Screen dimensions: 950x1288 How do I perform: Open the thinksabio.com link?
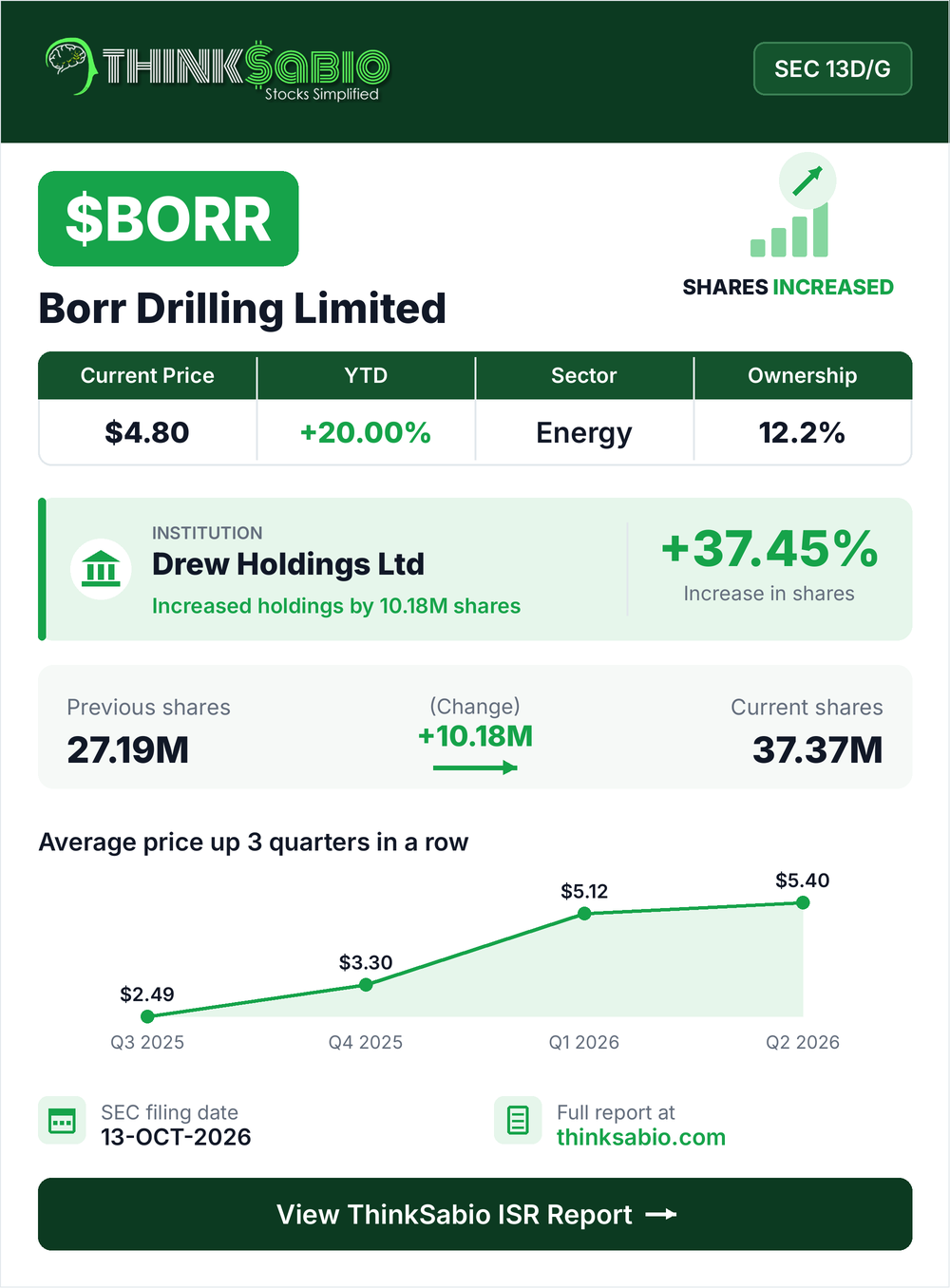(641, 1137)
